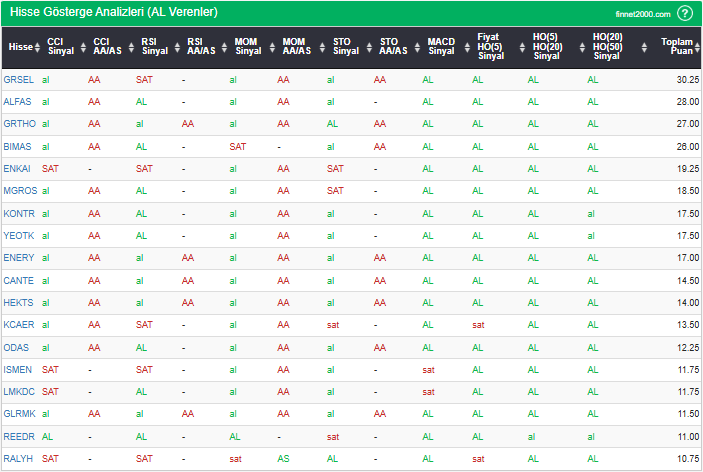Click sort arrows next to Hisse header
The width and height of the screenshot is (703, 472).
pos(37,47)
